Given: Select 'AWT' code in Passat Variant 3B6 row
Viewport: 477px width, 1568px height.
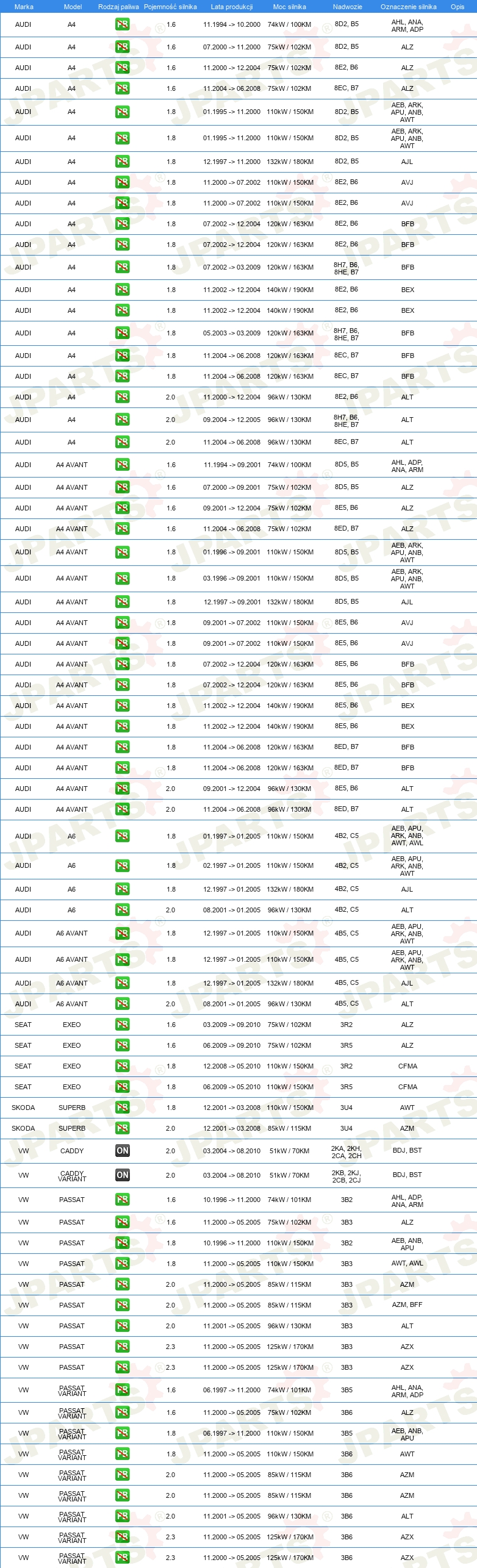Looking at the screenshot, I should coord(407,1454).
